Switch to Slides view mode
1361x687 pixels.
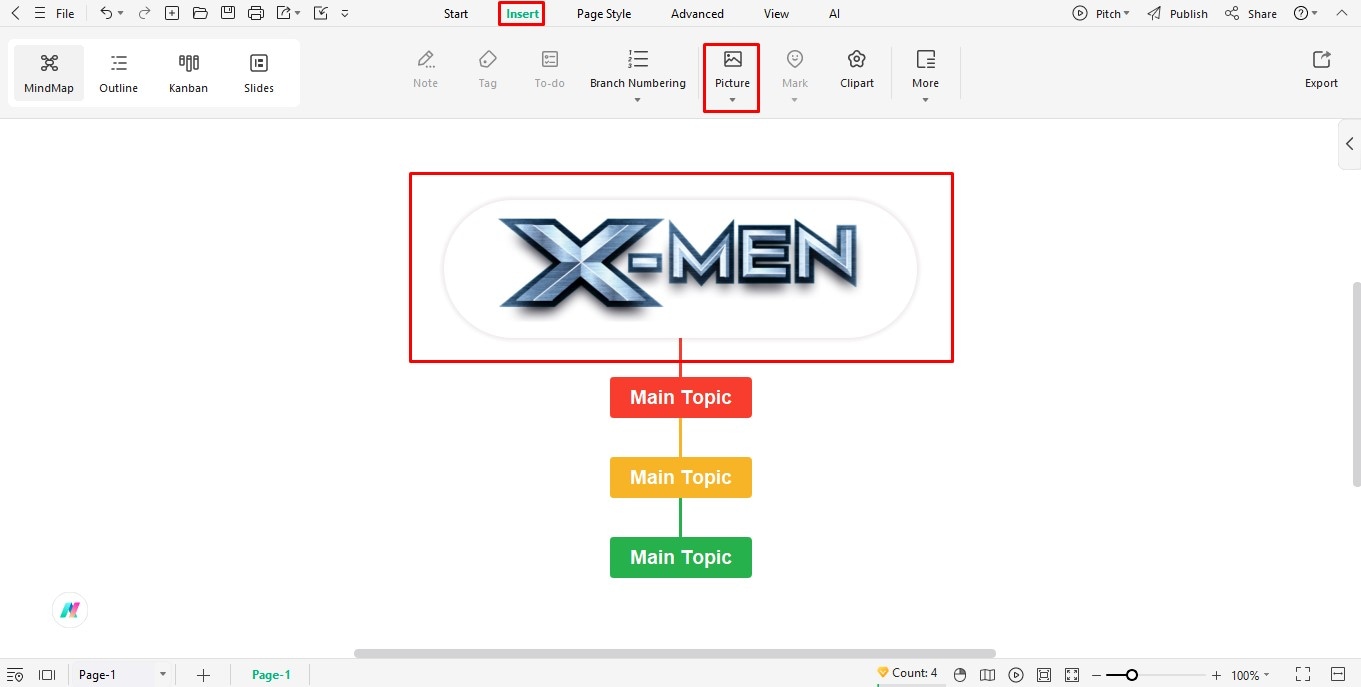pos(259,73)
